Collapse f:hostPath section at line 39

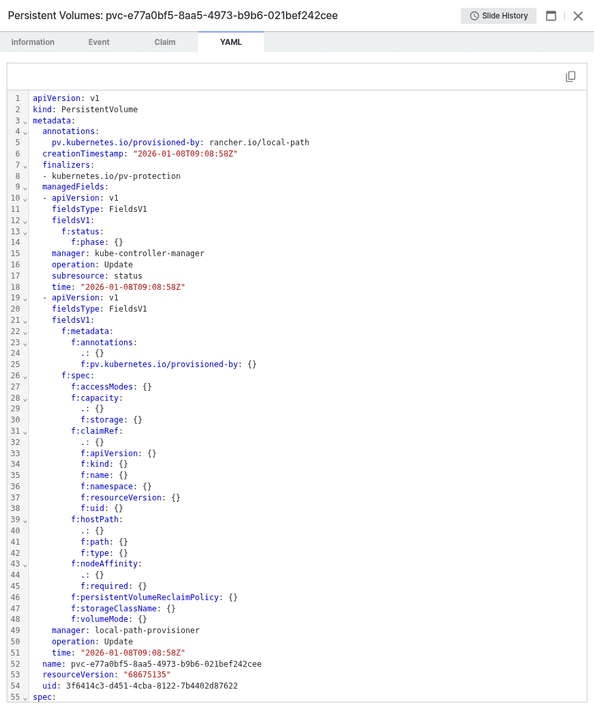(25, 521)
